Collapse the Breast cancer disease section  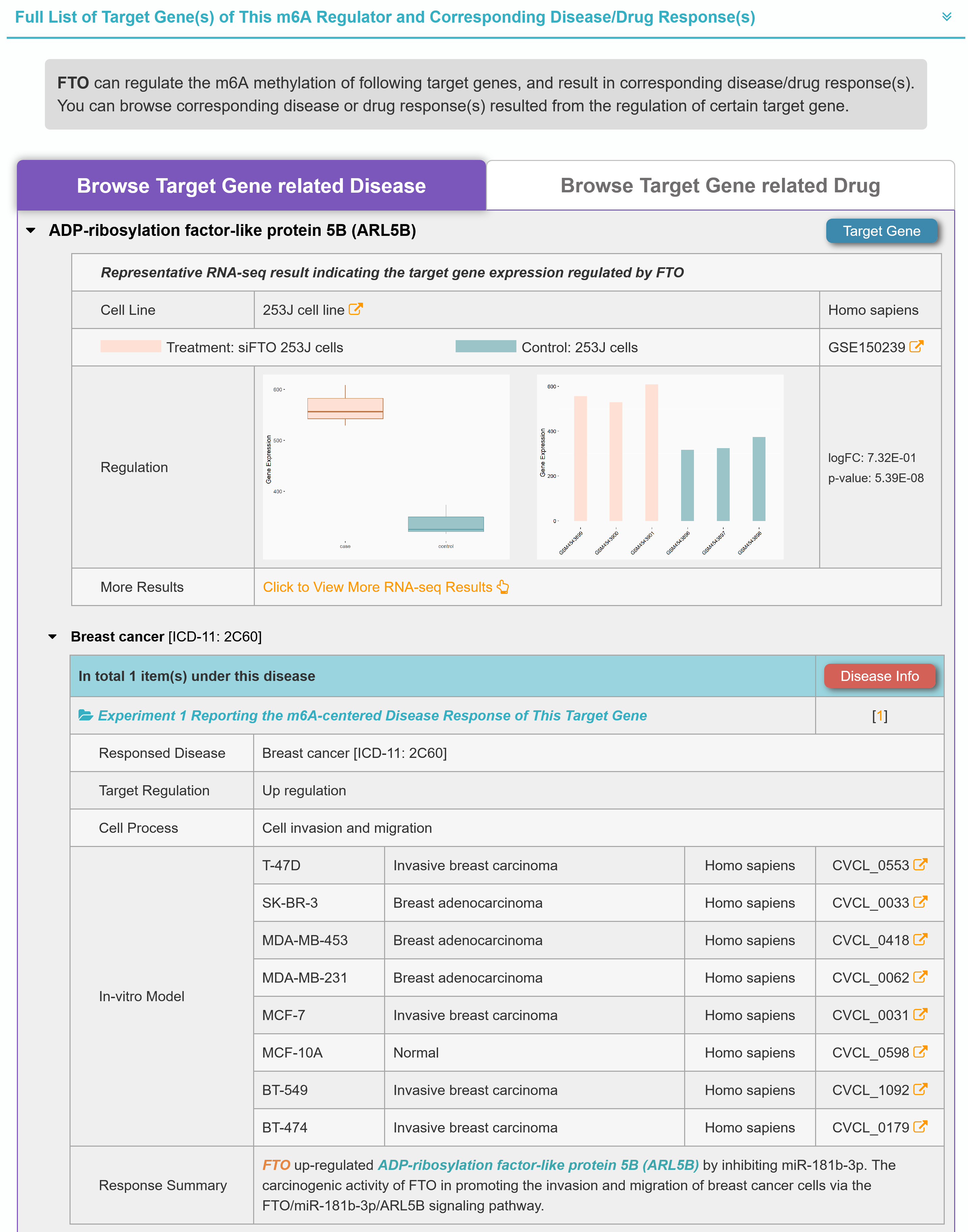tap(53, 636)
